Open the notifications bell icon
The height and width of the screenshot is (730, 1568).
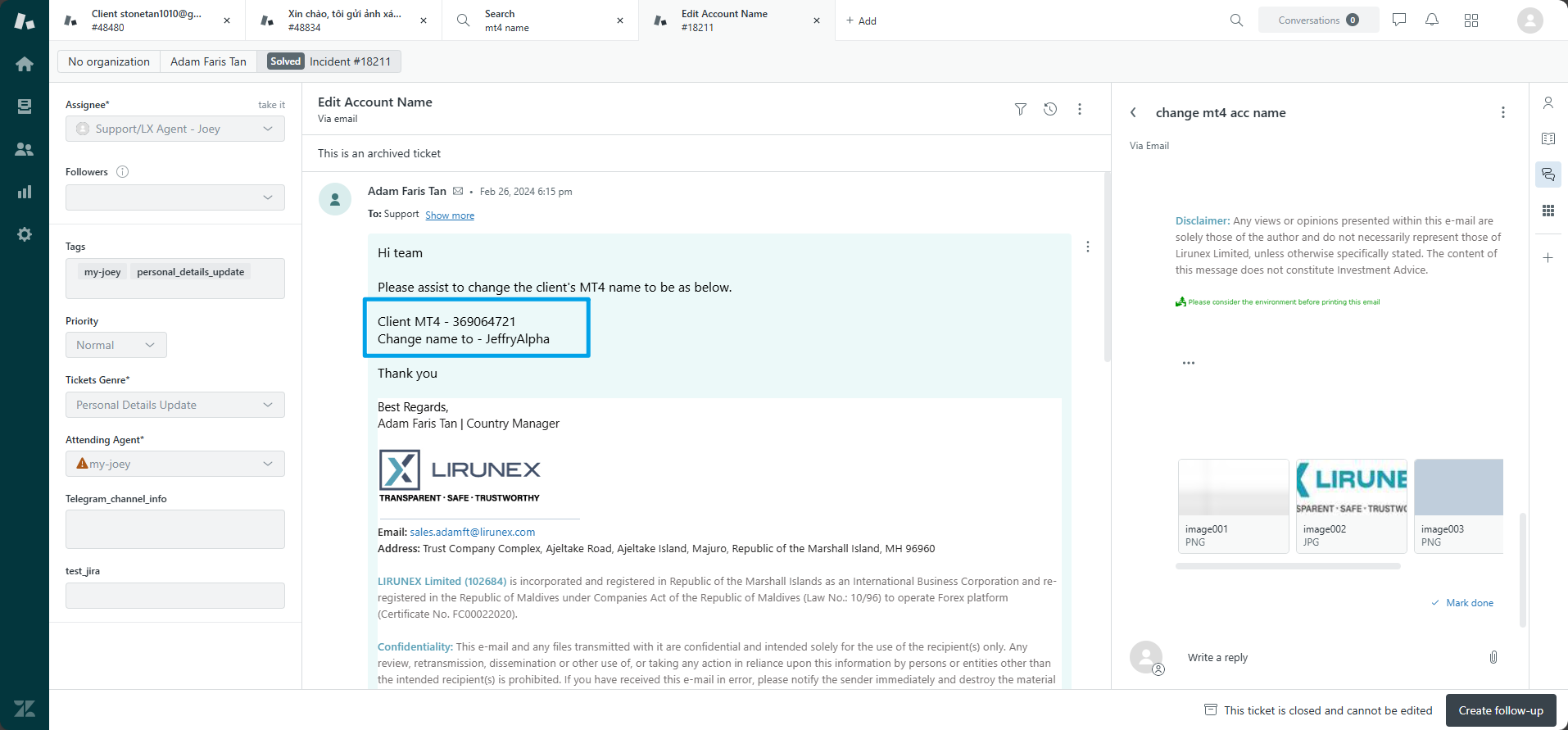tap(1431, 20)
